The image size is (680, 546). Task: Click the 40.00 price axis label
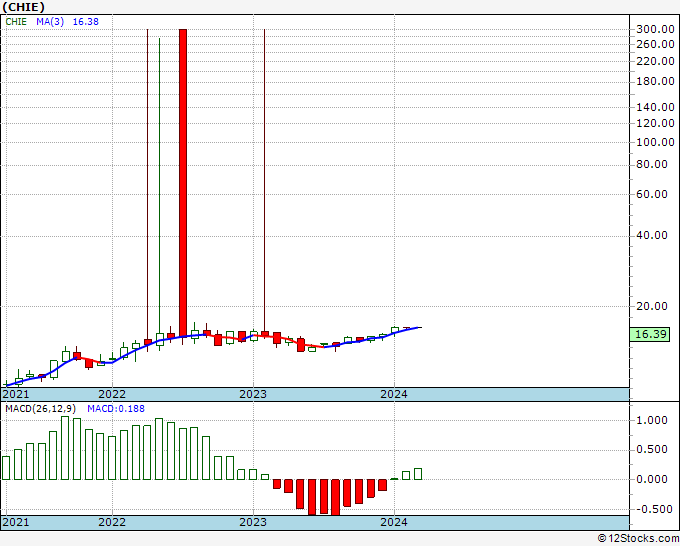[651, 235]
